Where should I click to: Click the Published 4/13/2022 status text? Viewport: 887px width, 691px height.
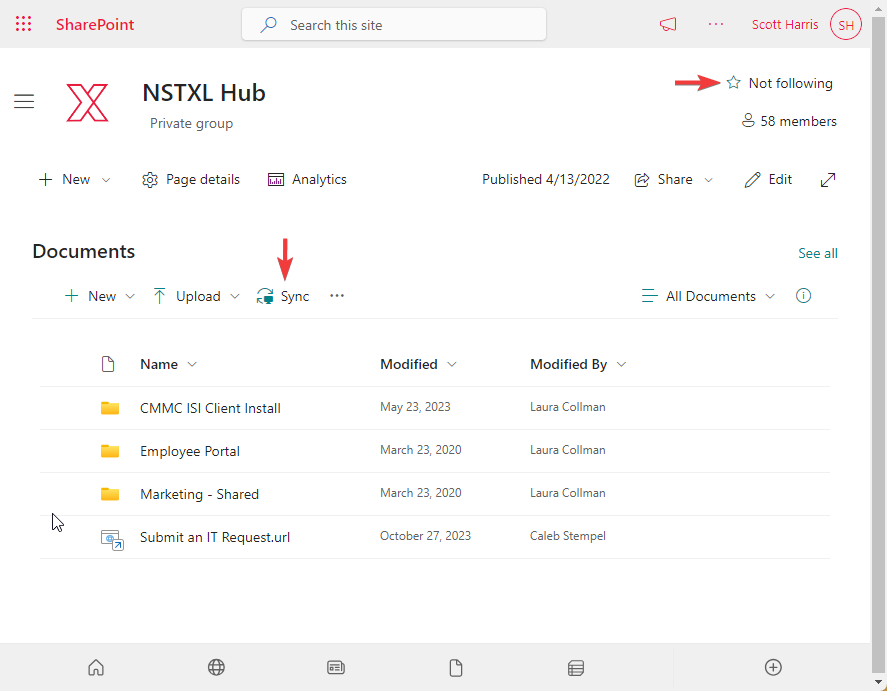(x=546, y=179)
